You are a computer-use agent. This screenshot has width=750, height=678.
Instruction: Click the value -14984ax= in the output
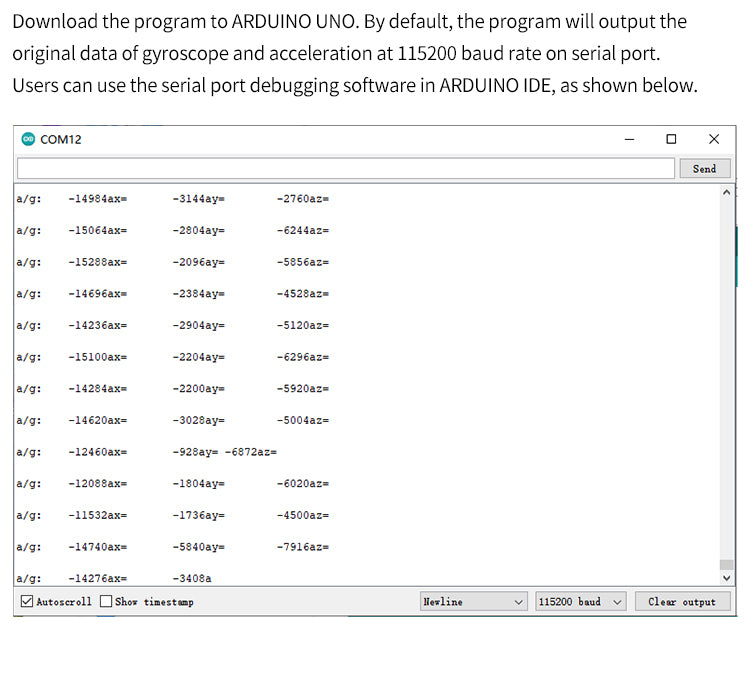98,199
